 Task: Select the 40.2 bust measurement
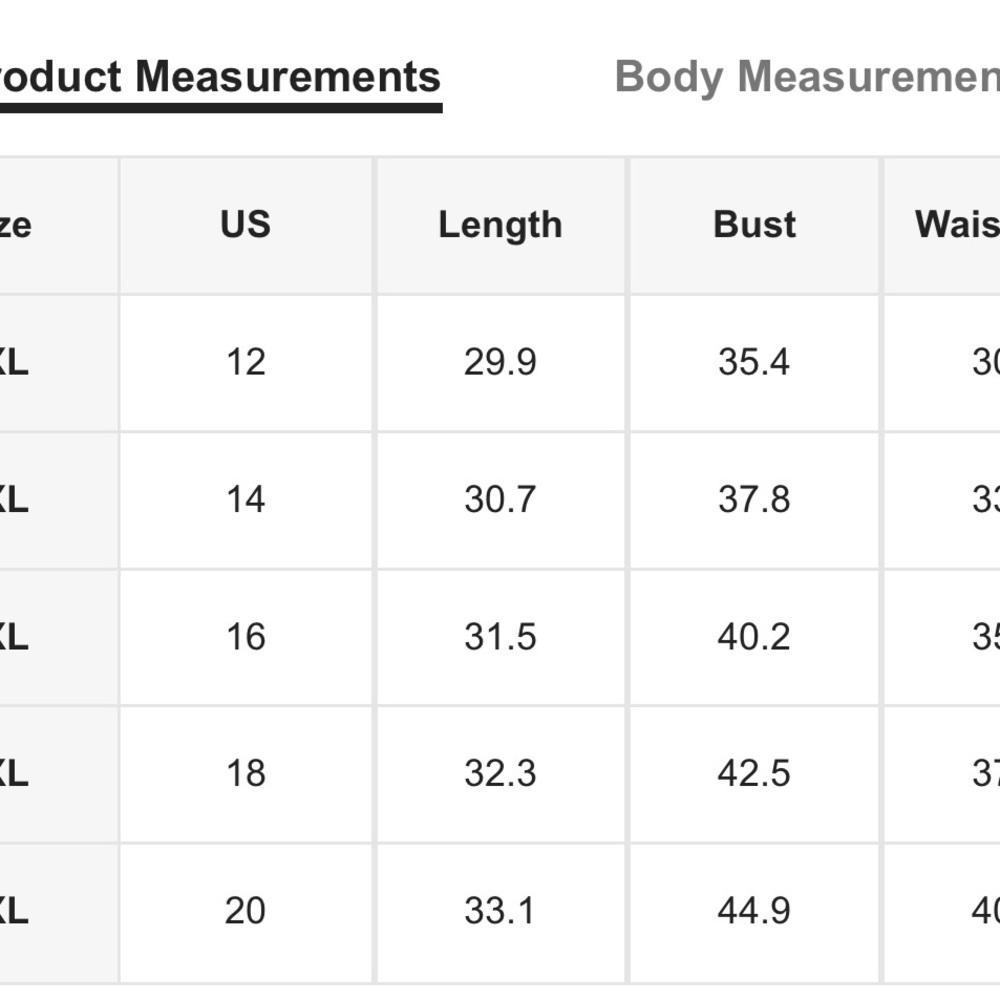[754, 637]
